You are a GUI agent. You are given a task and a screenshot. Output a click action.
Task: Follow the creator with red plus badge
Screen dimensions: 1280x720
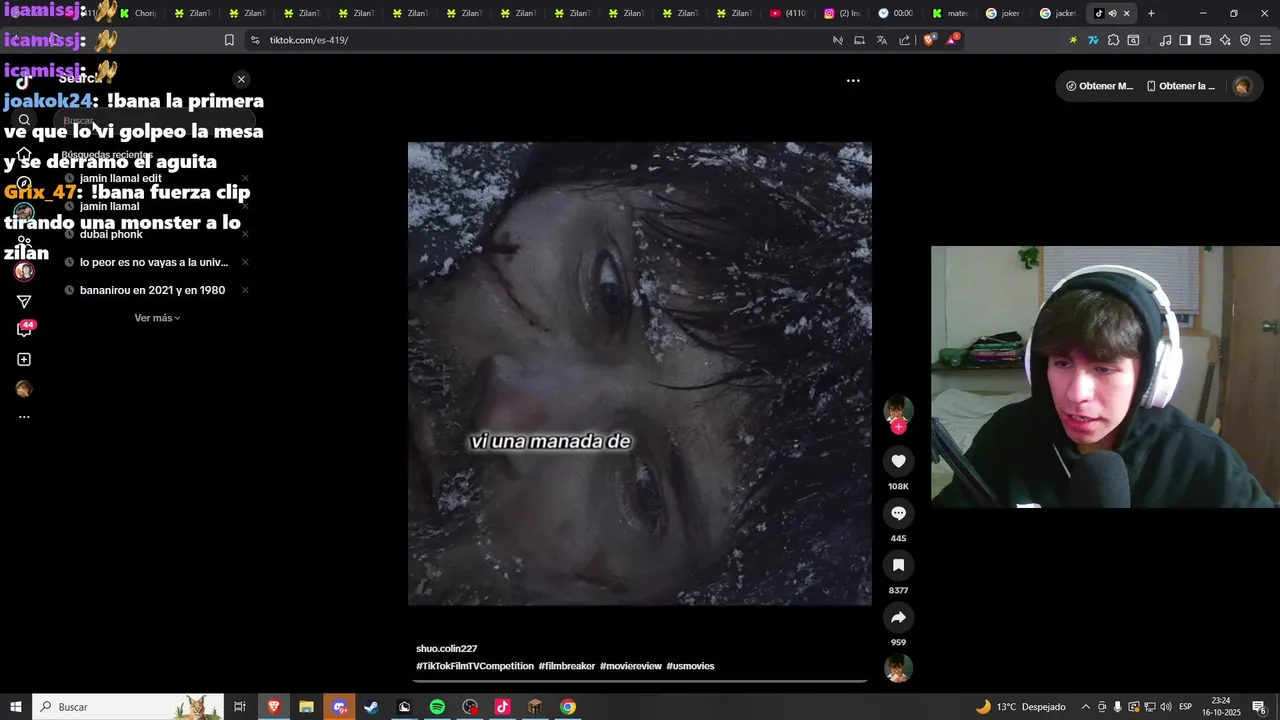click(x=899, y=427)
